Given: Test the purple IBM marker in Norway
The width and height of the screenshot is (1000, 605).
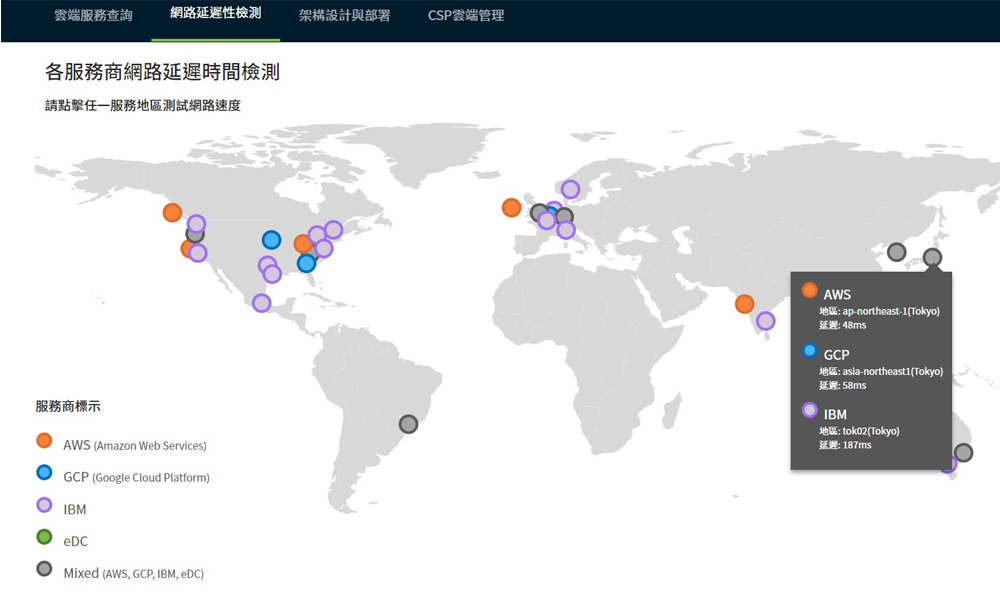Looking at the screenshot, I should (x=570, y=189).
